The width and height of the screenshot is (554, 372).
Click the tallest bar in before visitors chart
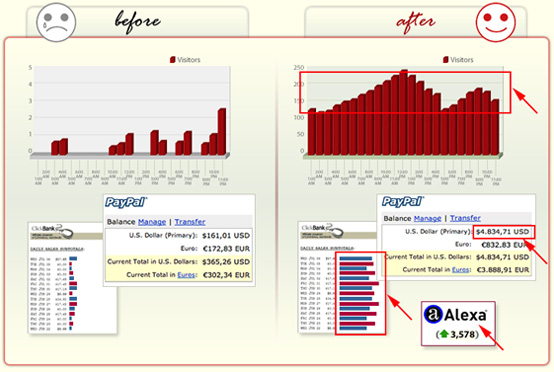pos(222,132)
